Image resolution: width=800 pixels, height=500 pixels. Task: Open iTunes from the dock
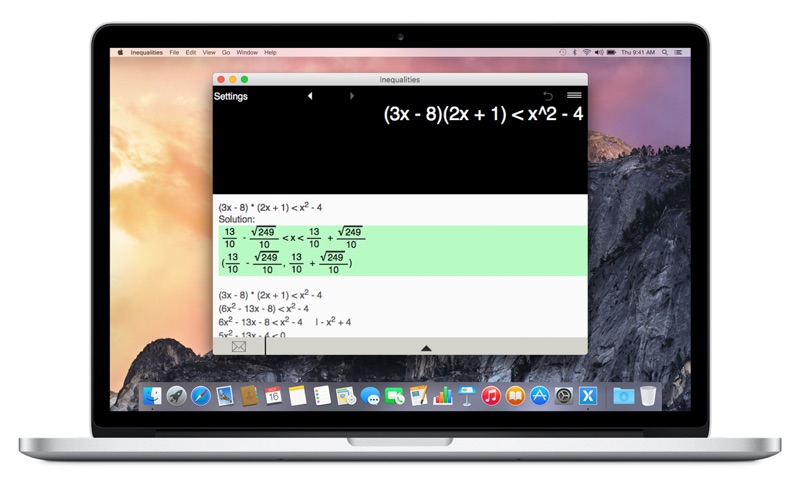(491, 396)
